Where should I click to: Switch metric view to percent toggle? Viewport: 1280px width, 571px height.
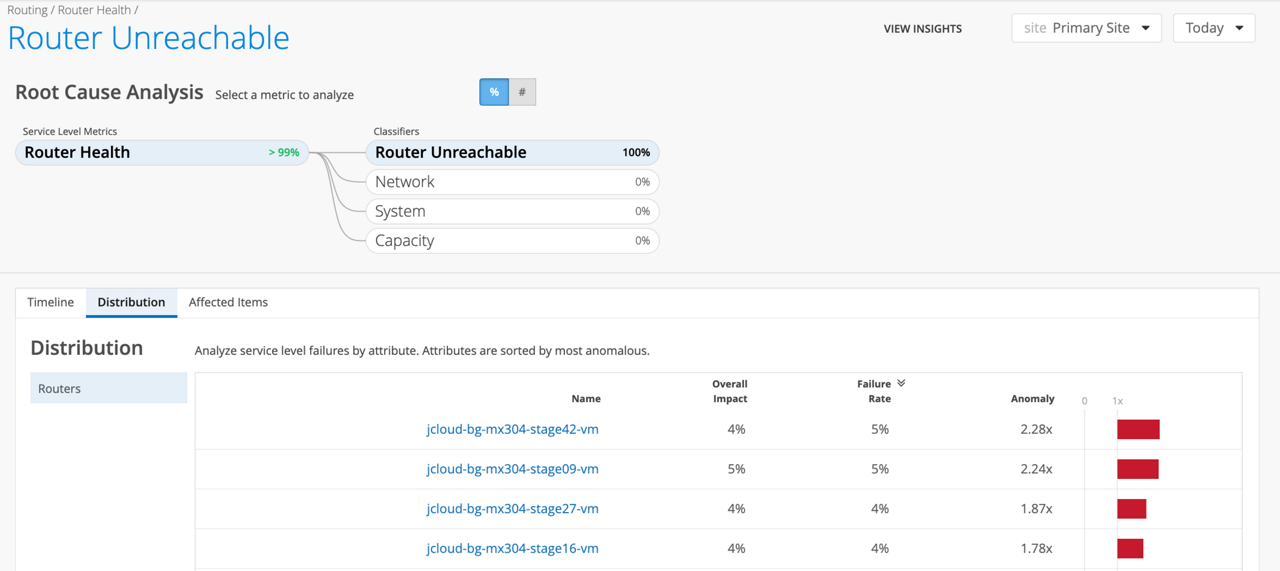coord(494,92)
